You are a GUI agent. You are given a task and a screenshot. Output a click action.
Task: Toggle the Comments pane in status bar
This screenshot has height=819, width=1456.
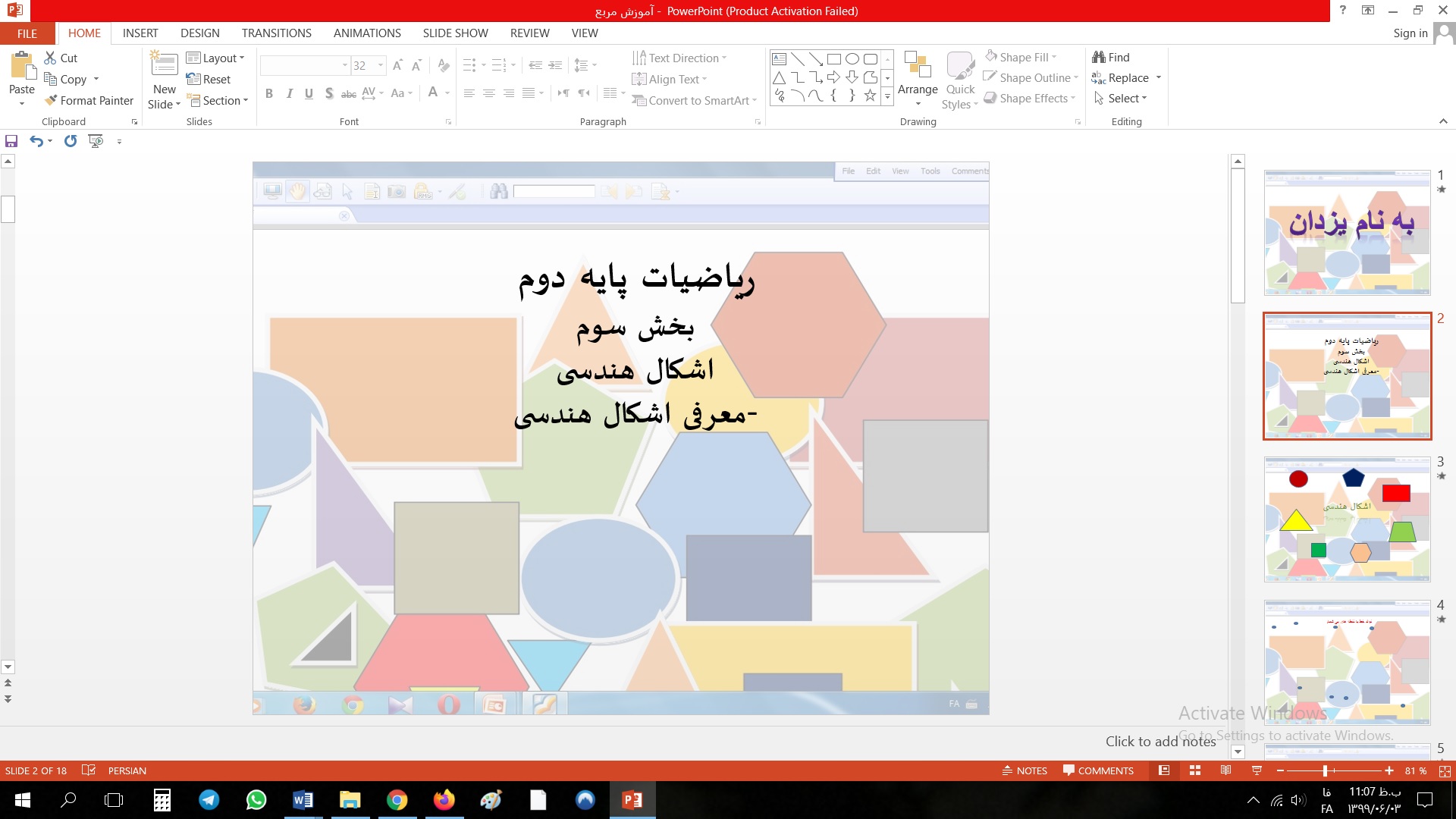[1098, 770]
